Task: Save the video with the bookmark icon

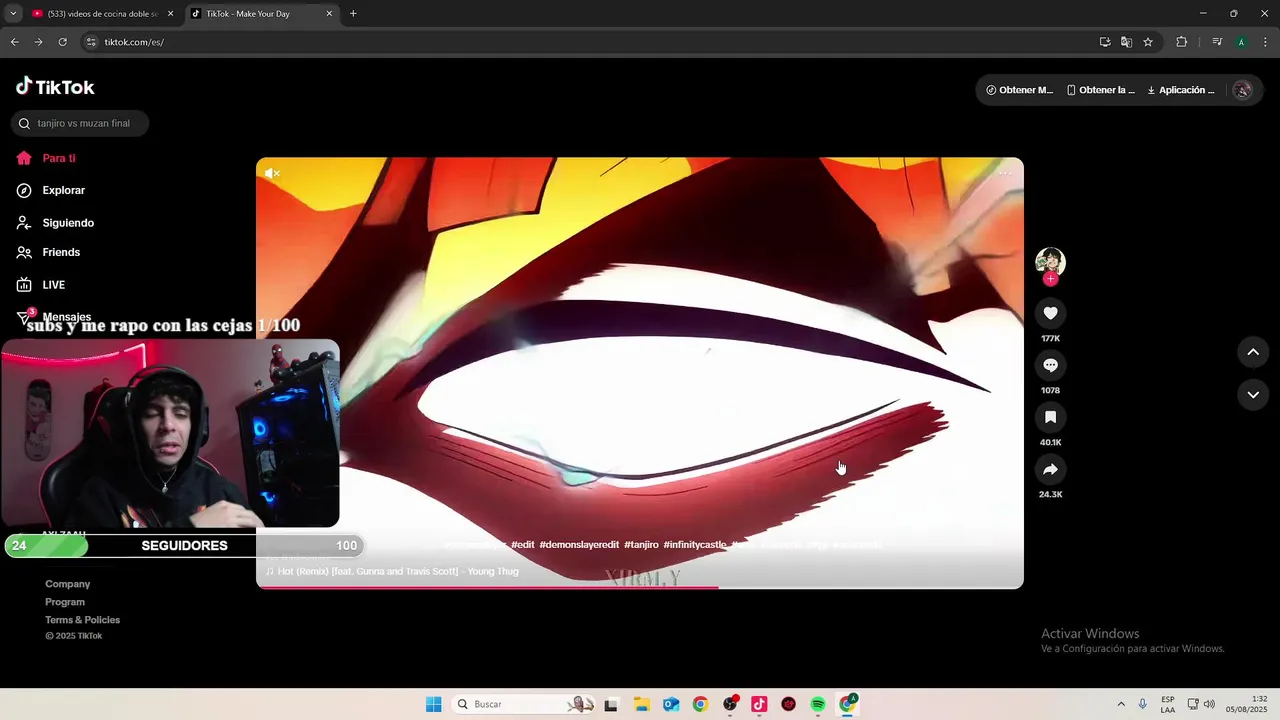Action: (1050, 417)
